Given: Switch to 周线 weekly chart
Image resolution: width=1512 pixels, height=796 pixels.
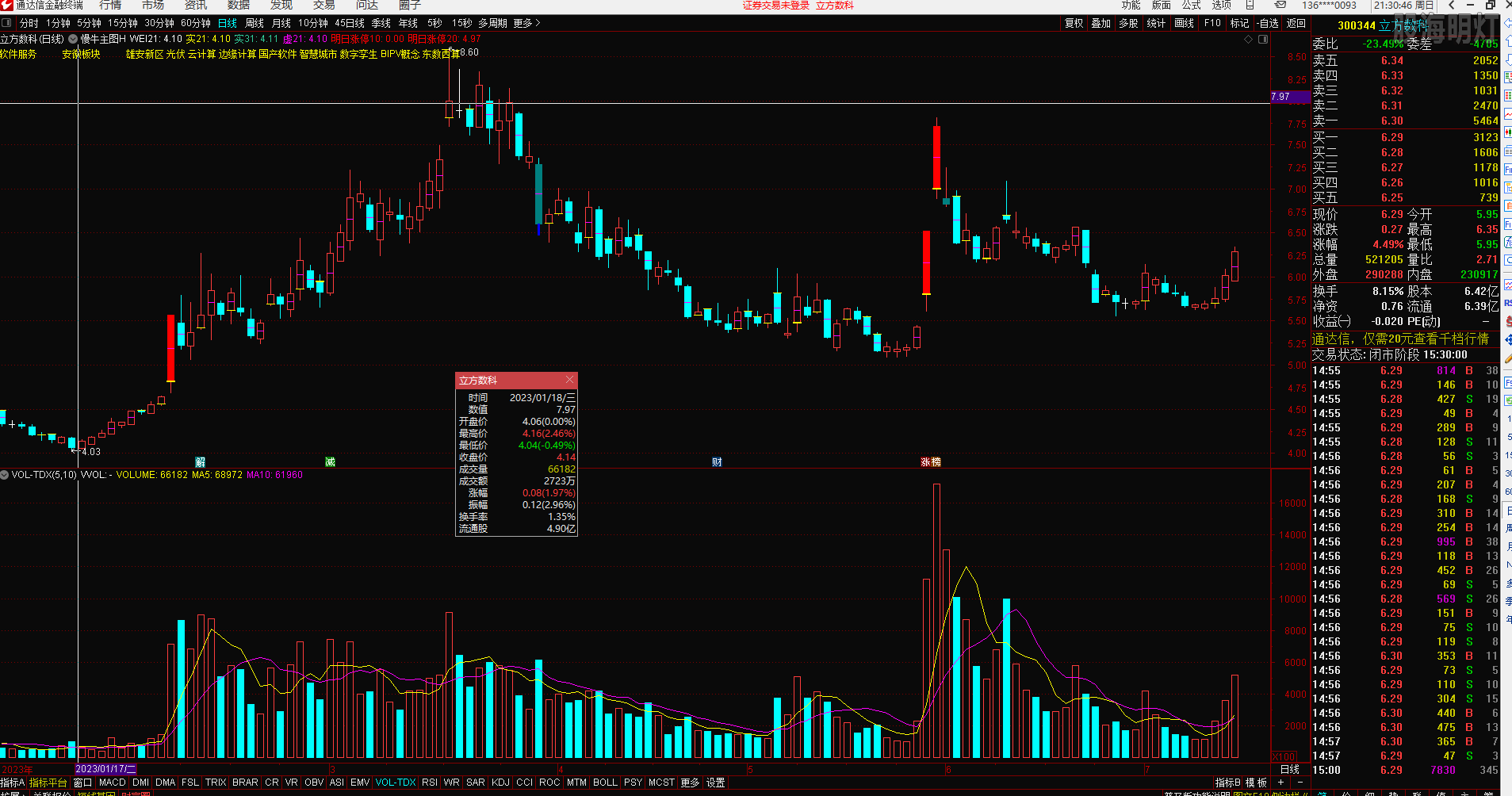Looking at the screenshot, I should (x=255, y=23).
